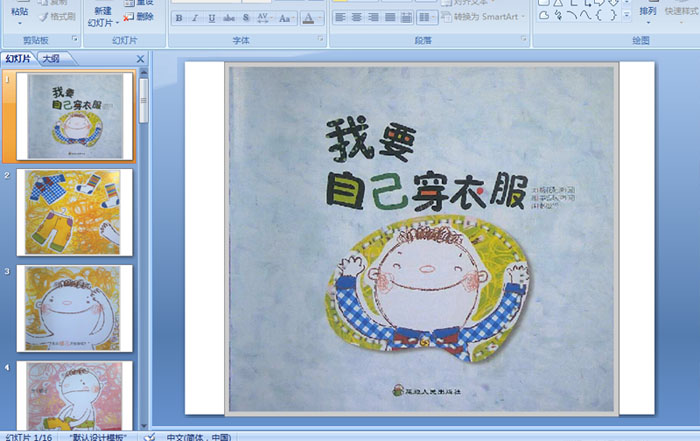This screenshot has width=700, height=441.
Task: Select slide 2 clothes thumbnail
Action: point(75,212)
